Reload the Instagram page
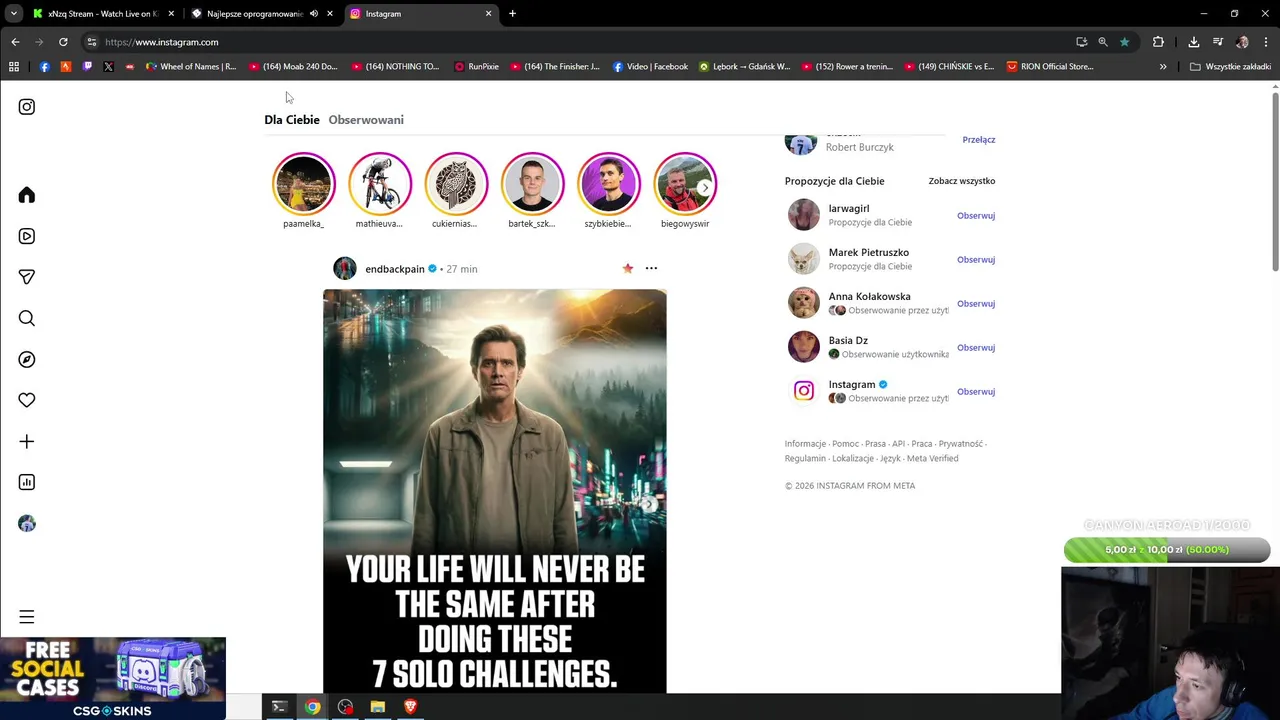The image size is (1280, 720). [63, 42]
